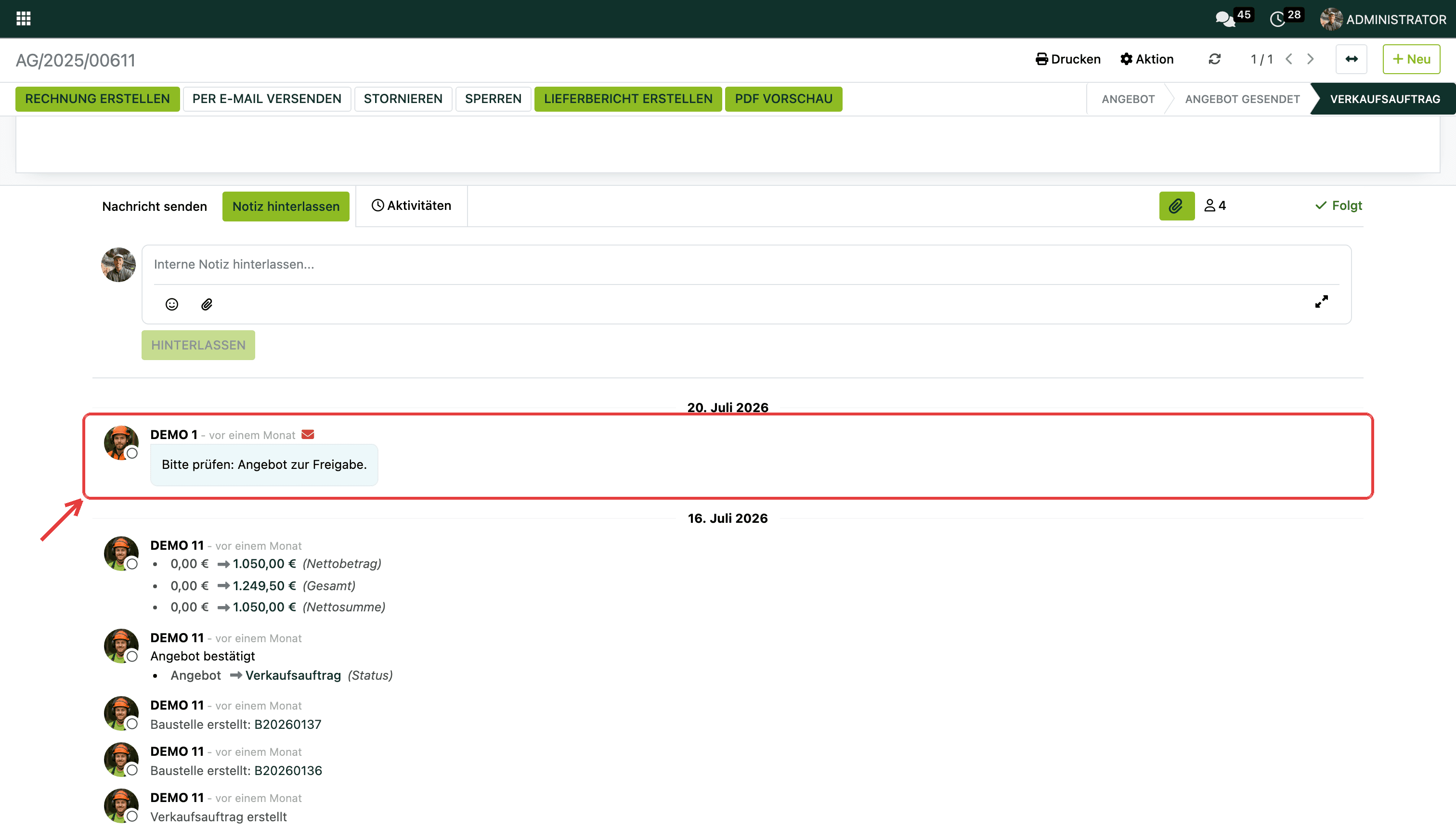Open PDF Vorschau

pyautogui.click(x=783, y=99)
